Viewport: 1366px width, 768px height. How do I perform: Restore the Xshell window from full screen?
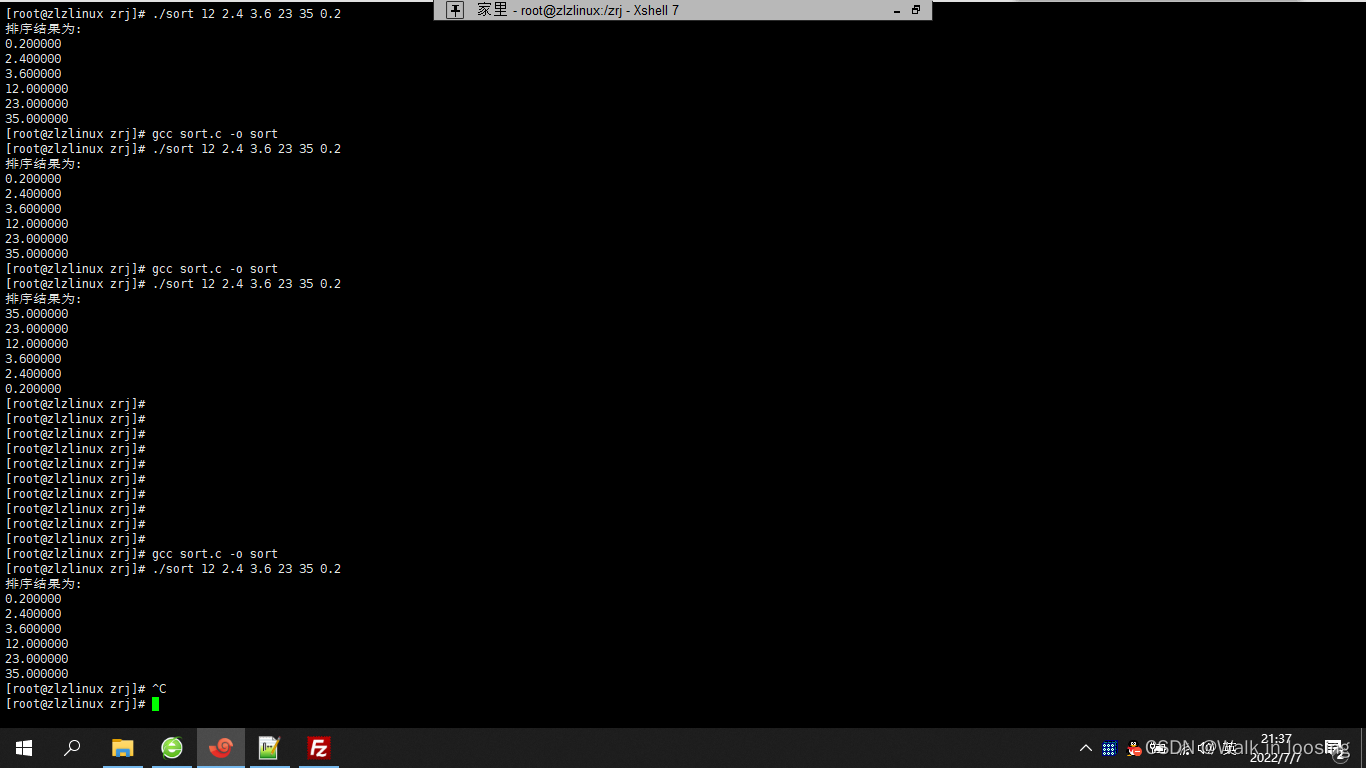(x=916, y=10)
